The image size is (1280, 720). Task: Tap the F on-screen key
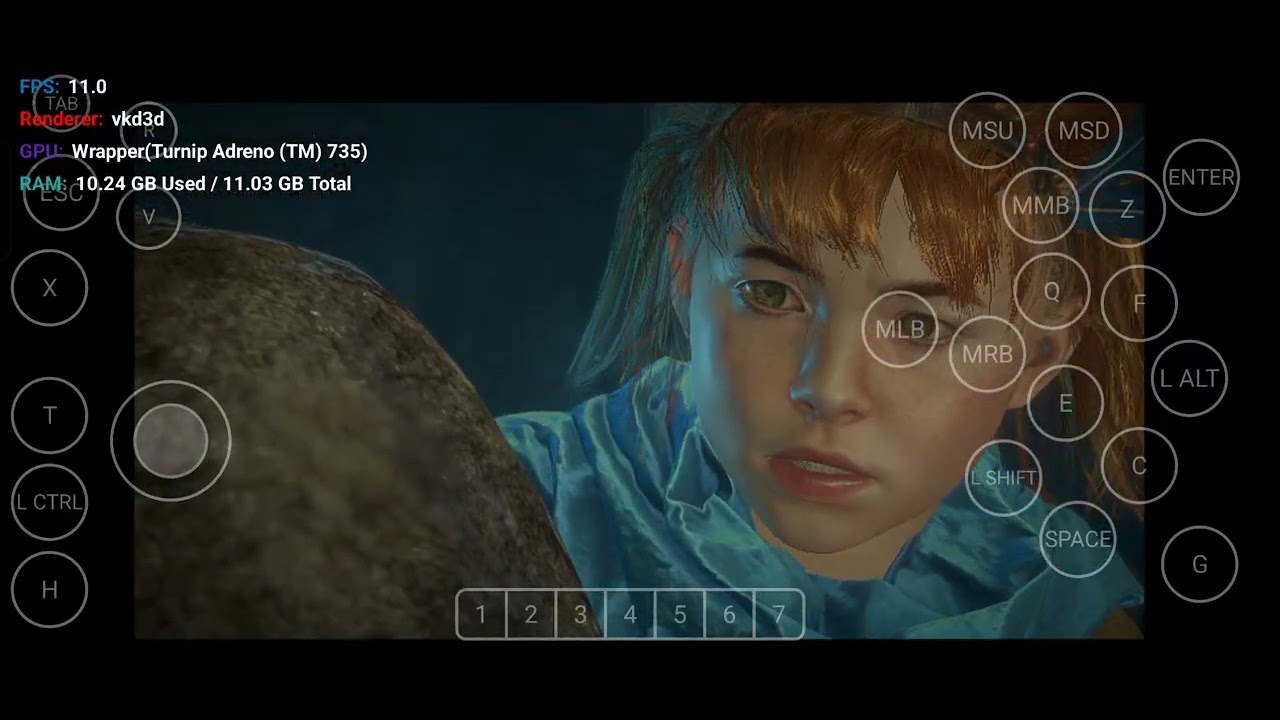1139,303
